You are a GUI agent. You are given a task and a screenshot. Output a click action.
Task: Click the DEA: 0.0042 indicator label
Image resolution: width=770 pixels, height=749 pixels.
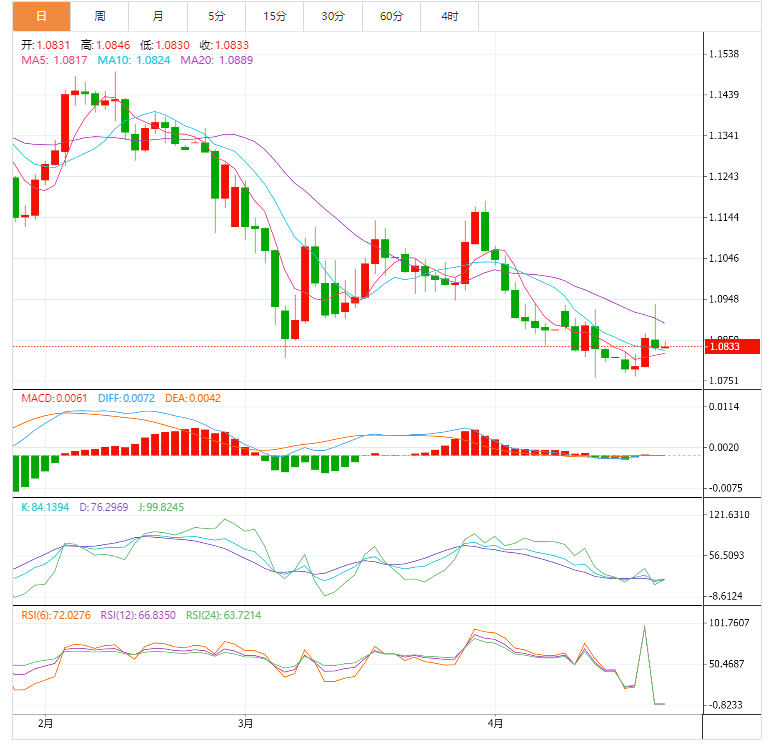(x=193, y=398)
